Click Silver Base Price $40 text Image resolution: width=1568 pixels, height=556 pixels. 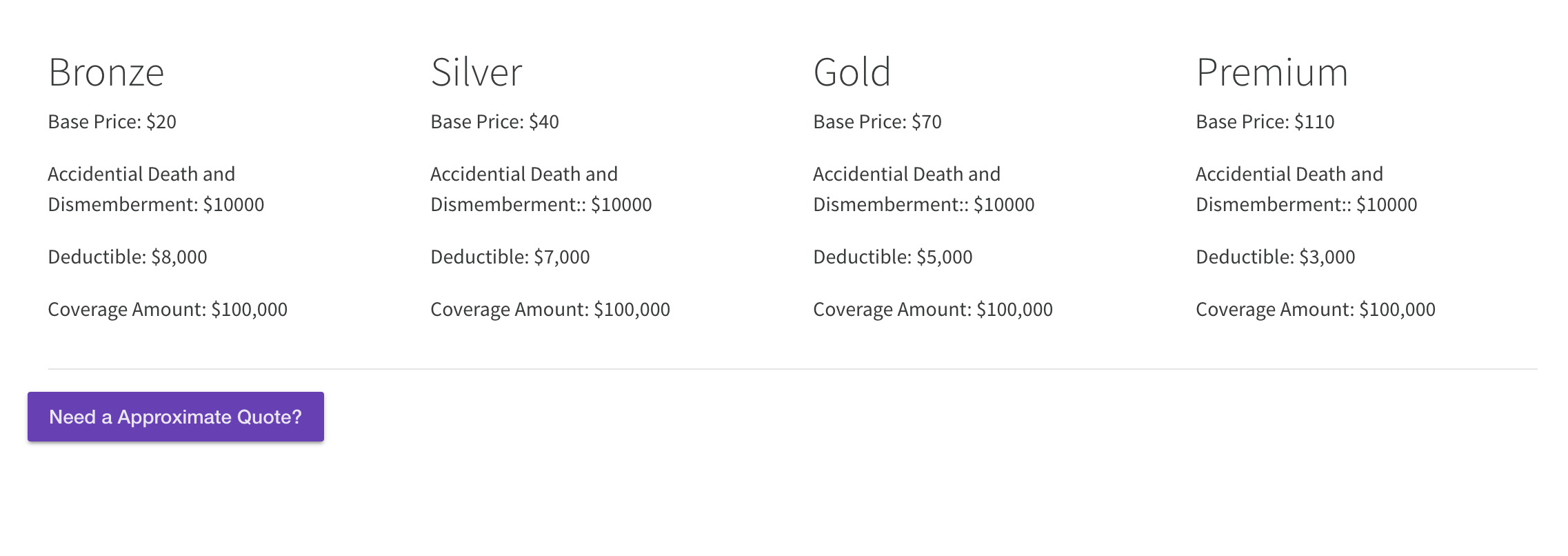pos(495,122)
